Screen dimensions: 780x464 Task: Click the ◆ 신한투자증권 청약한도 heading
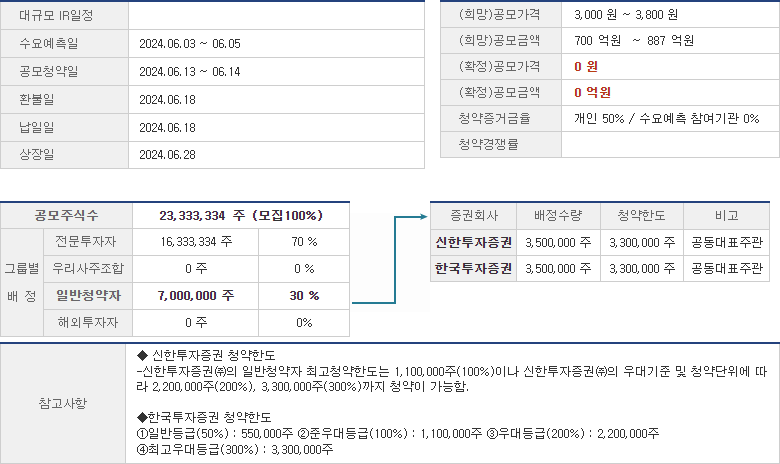(x=206, y=355)
